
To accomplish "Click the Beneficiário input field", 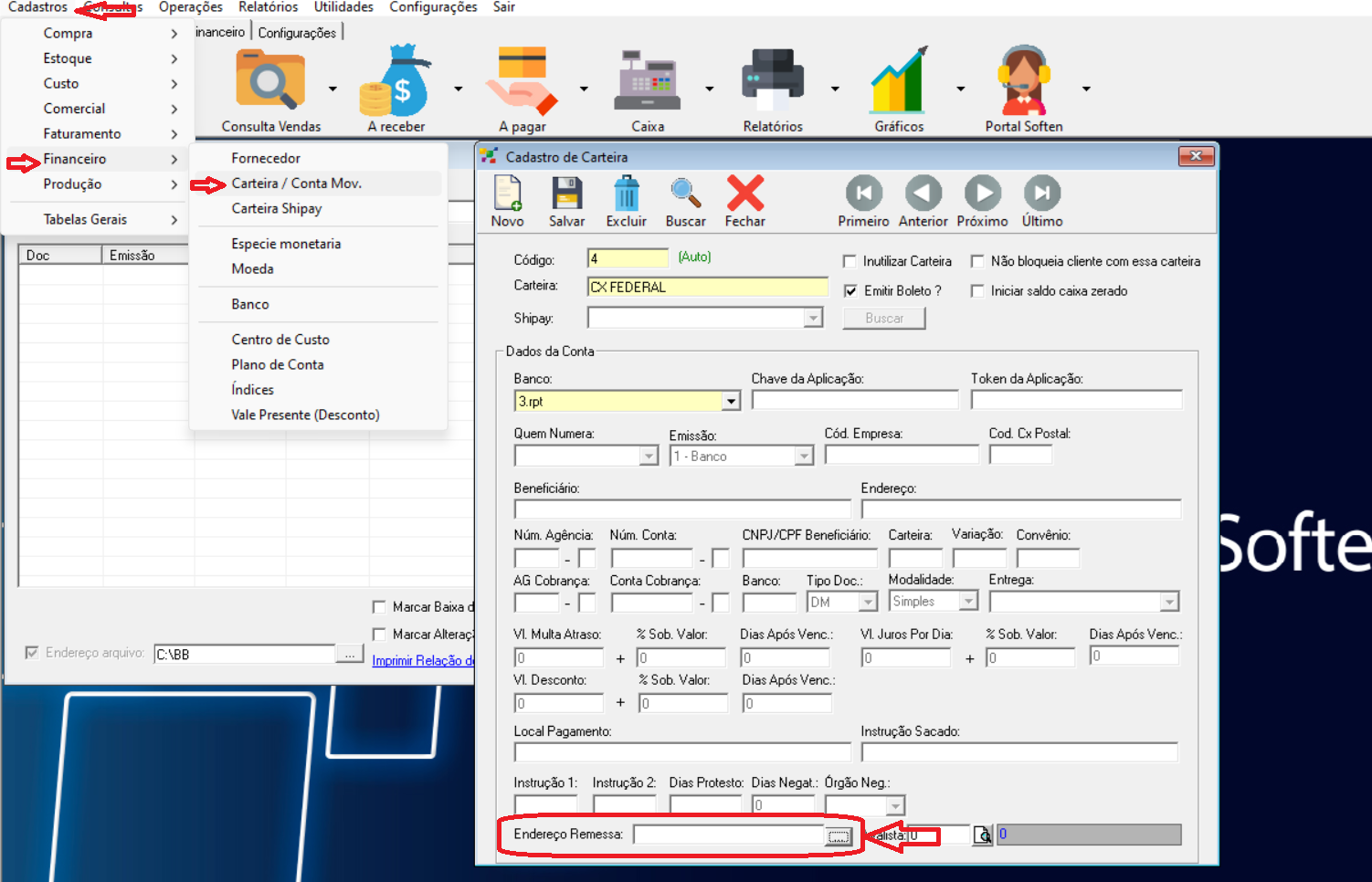I will point(682,509).
